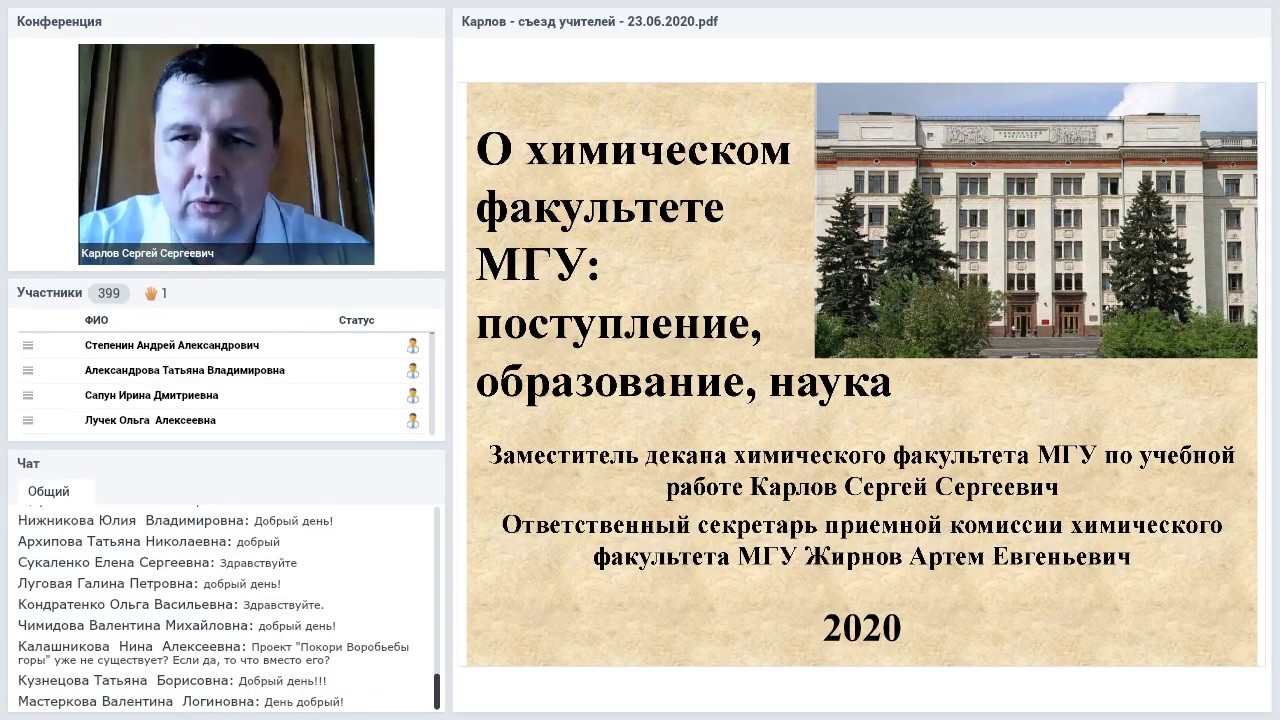Select participant Сапун Ирина Дмитриевна
The height and width of the screenshot is (720, 1280).
point(151,396)
